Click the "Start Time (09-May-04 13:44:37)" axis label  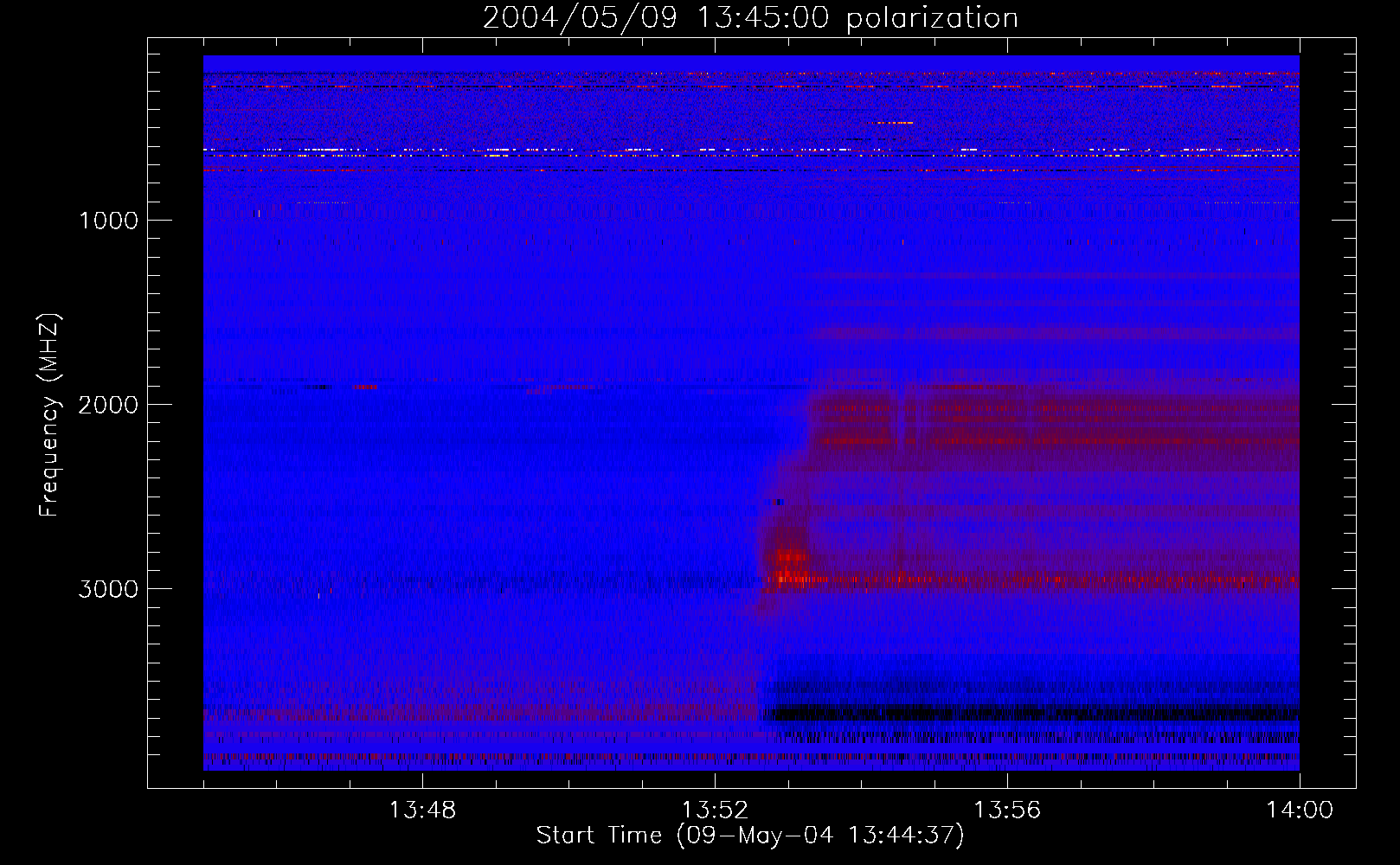pos(750,836)
